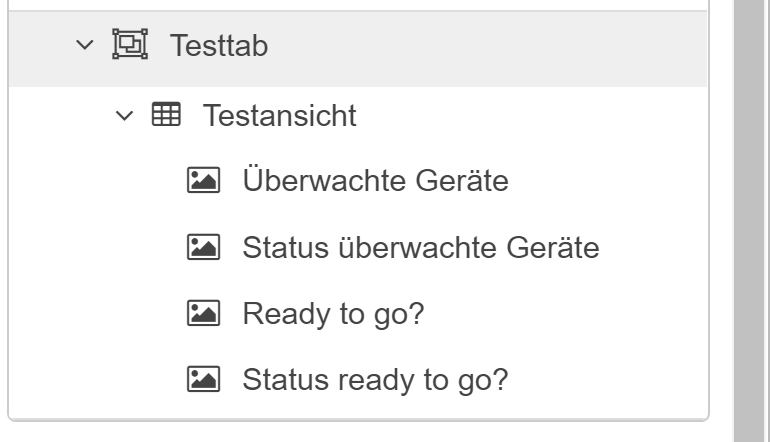Select the Testansicht view label
This screenshot has width=770, height=442.
(279, 115)
